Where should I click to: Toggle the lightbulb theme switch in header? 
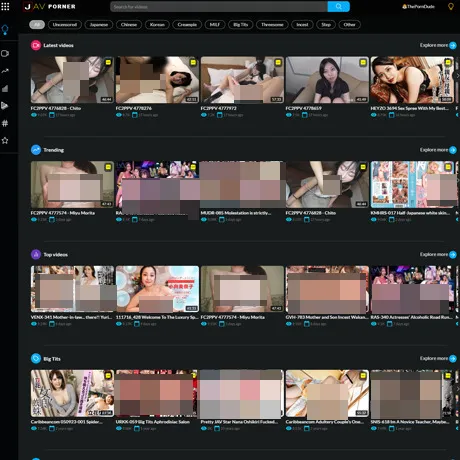click(451, 6)
